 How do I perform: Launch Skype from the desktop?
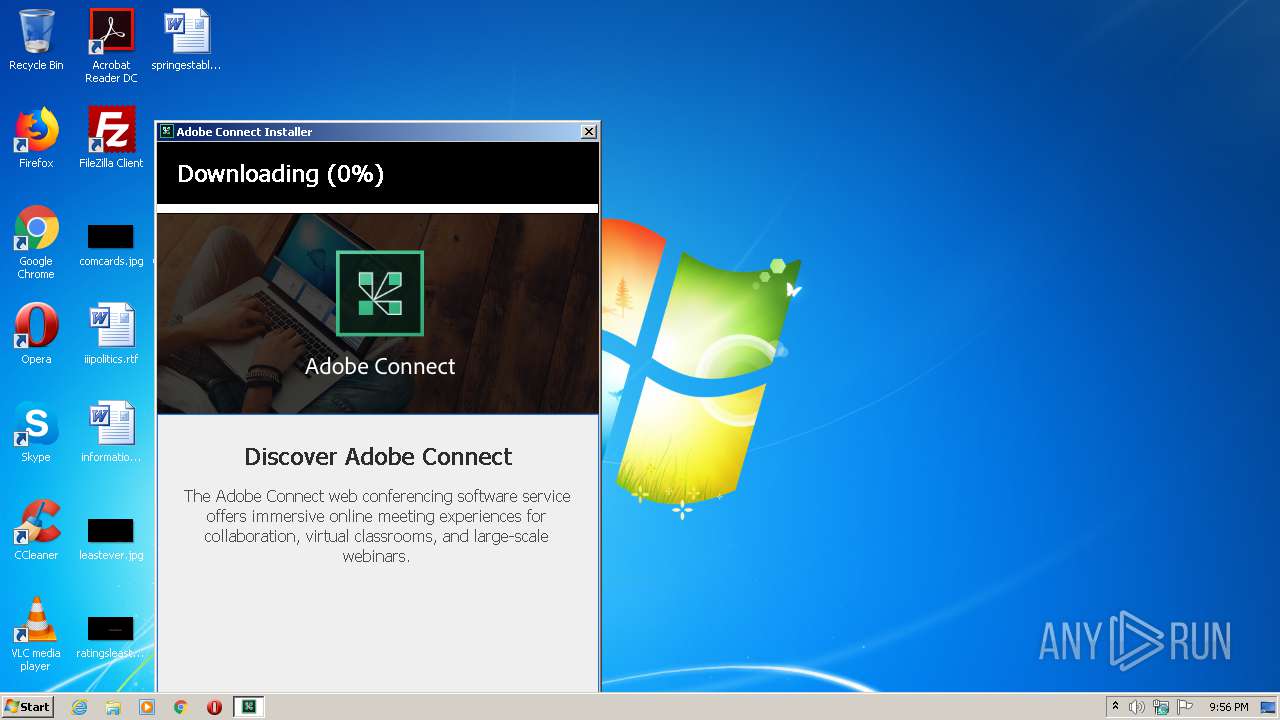pyautogui.click(x=36, y=432)
